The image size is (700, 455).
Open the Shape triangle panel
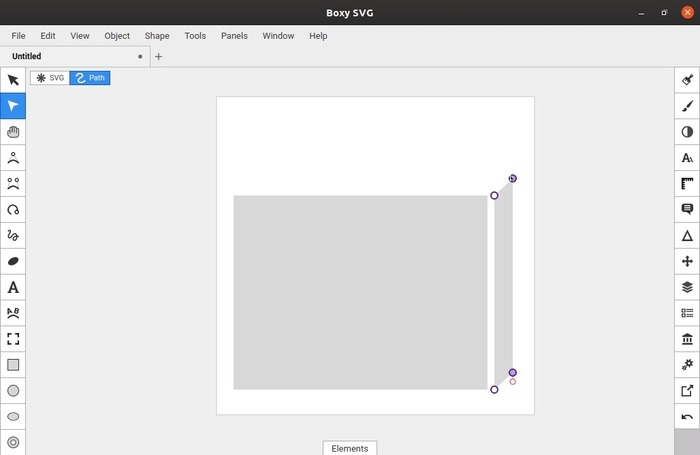[687, 235]
